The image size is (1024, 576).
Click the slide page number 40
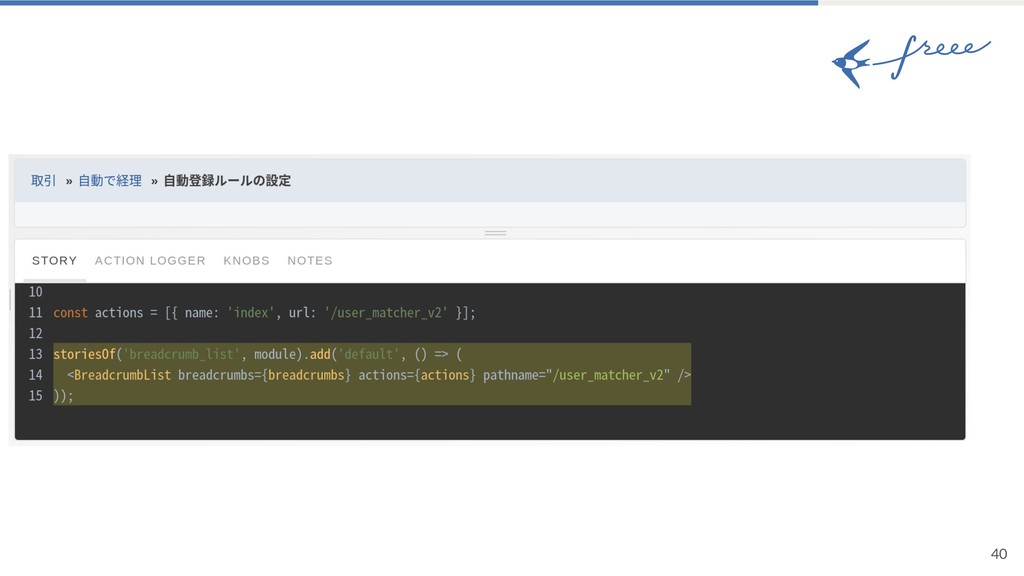click(x=999, y=554)
